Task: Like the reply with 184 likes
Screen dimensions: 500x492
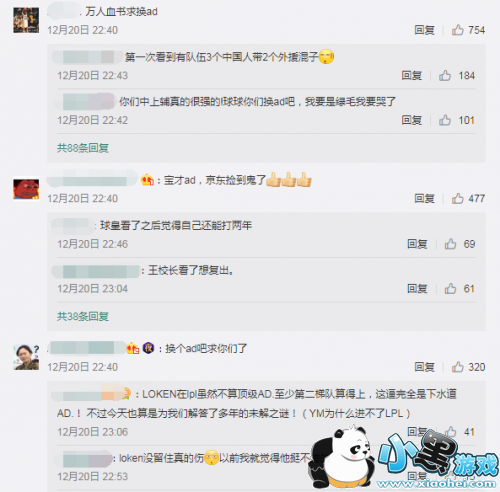Action: [445, 75]
